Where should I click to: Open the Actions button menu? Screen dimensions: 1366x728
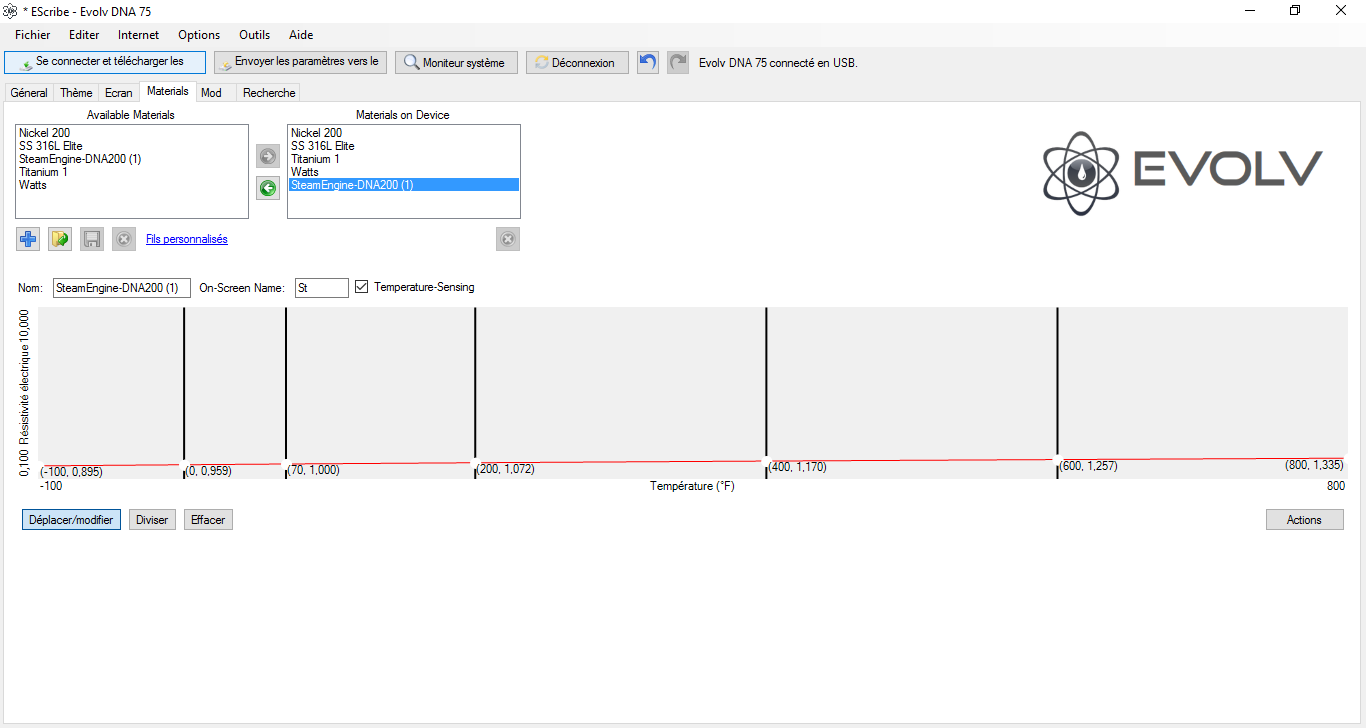coord(1304,520)
